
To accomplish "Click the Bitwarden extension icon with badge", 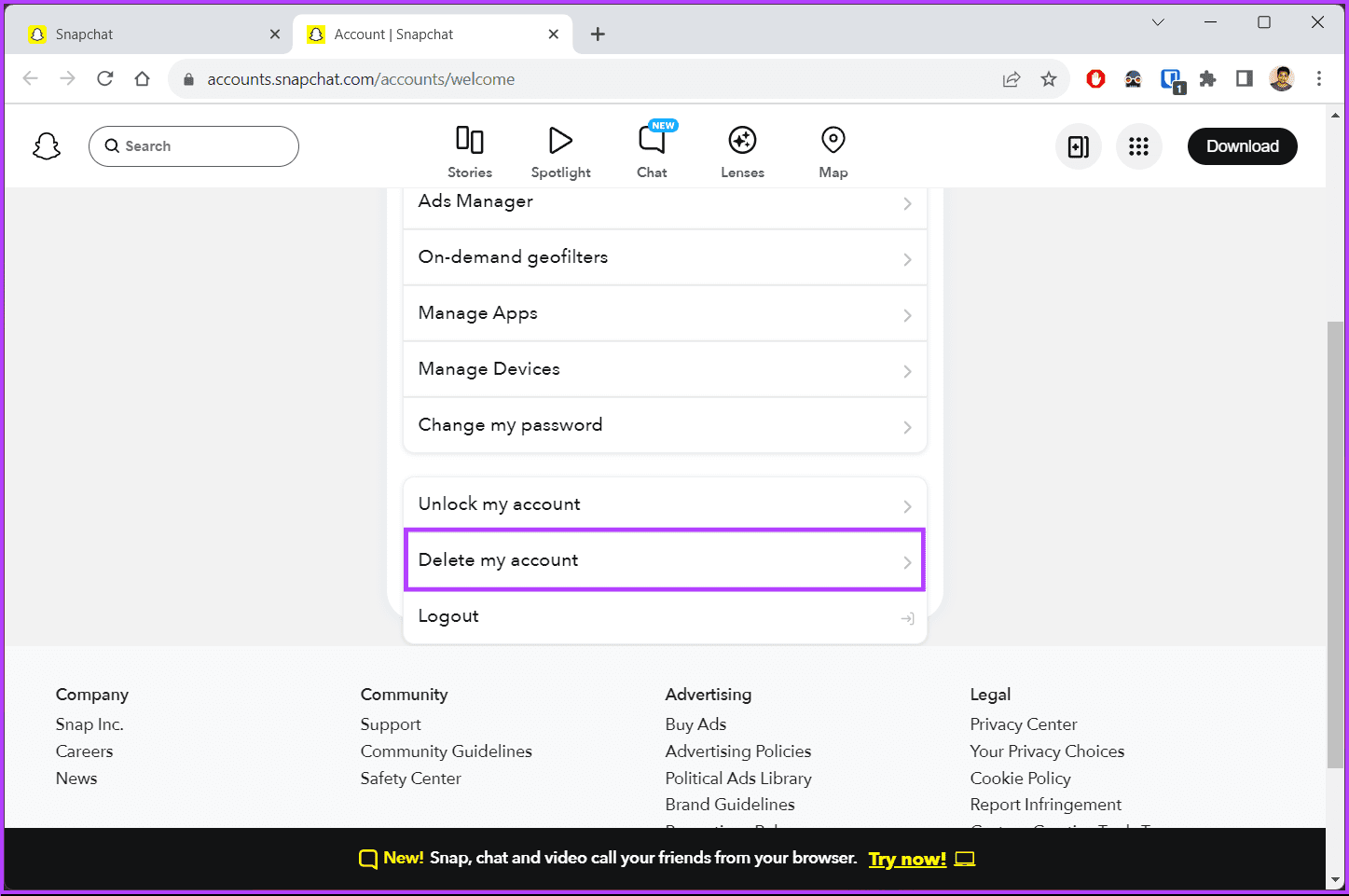I will pyautogui.click(x=1172, y=81).
